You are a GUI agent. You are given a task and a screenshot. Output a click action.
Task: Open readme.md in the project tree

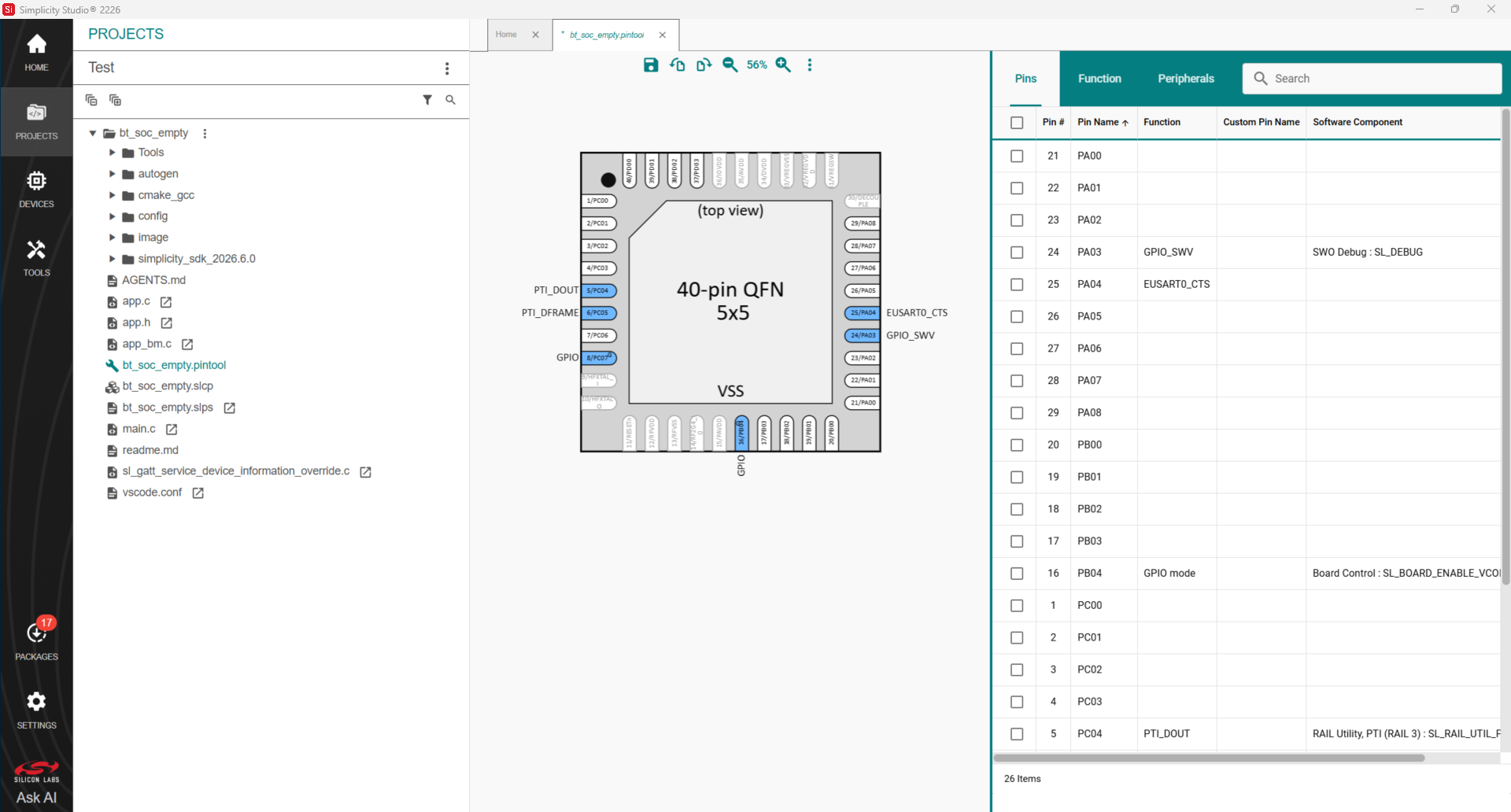click(150, 451)
